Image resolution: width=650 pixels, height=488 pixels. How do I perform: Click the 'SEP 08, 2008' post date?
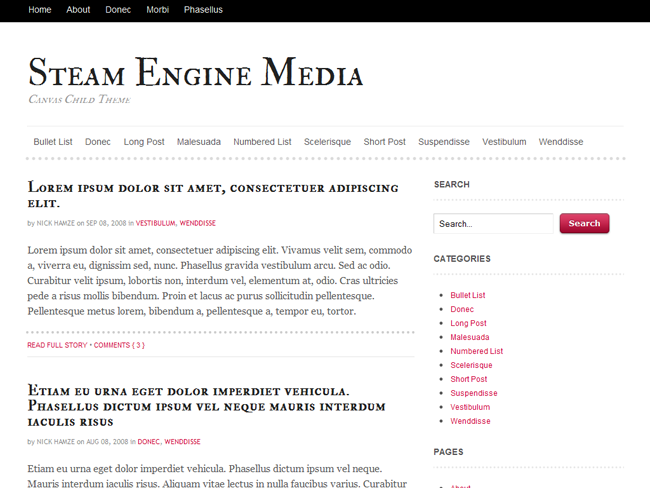(x=106, y=223)
